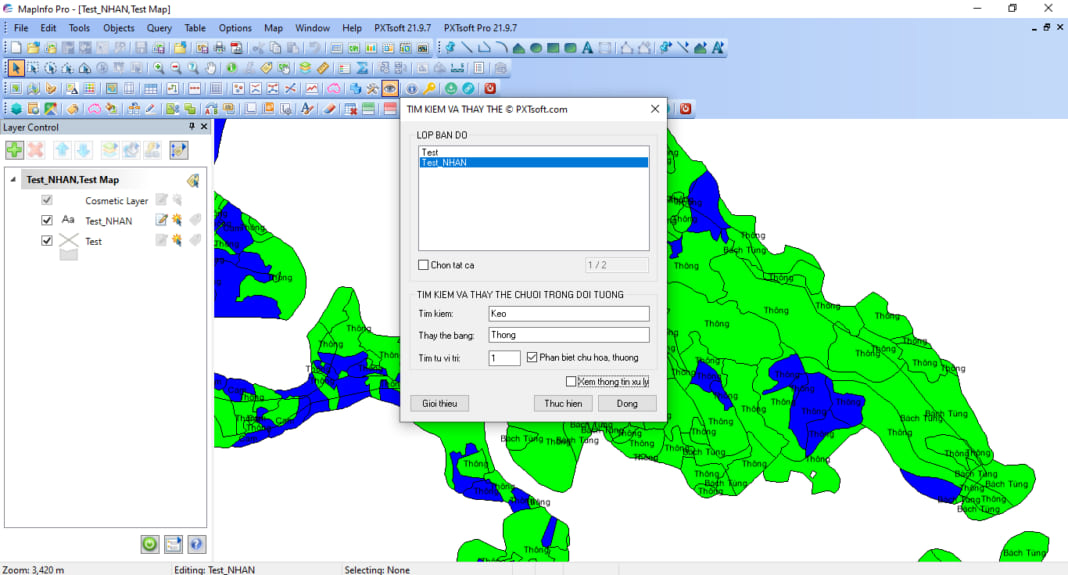Open the File menu
Screen dimensions: 1068x575
click(21, 28)
